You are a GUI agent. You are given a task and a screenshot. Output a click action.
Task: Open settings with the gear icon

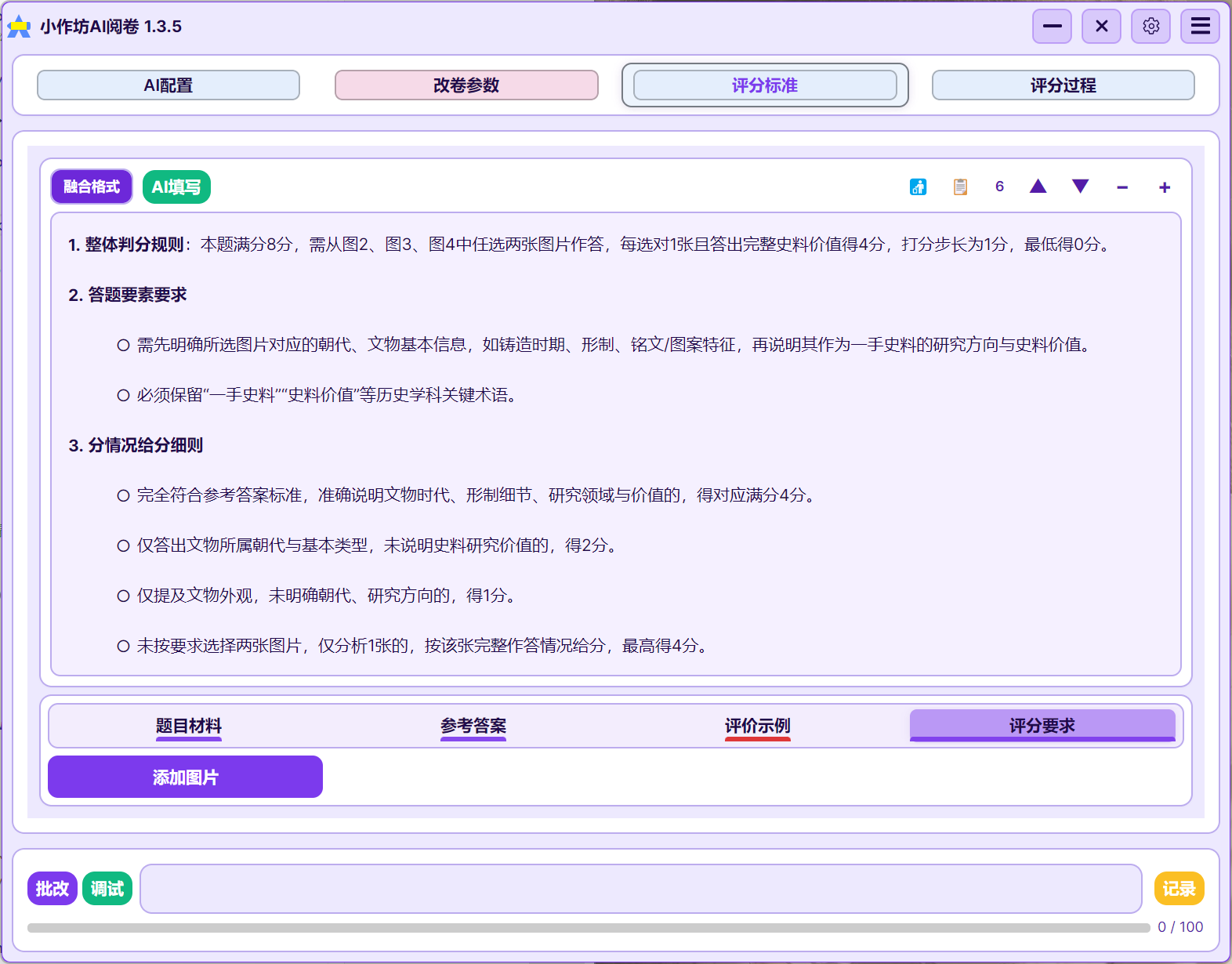tap(1150, 27)
